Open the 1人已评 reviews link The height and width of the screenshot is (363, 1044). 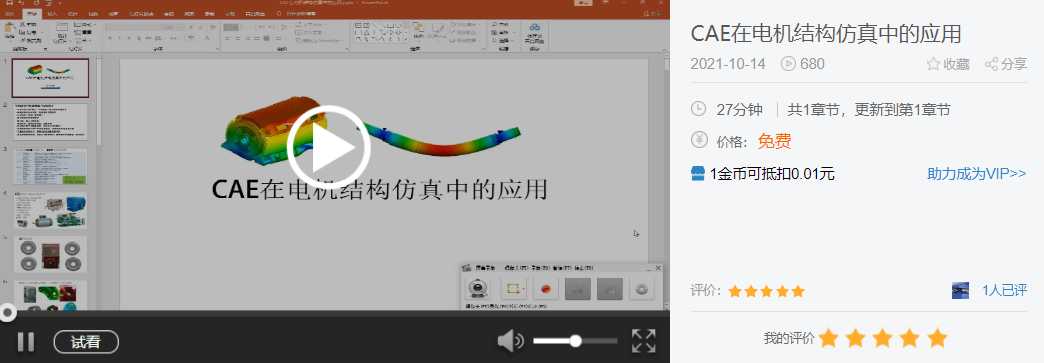1005,290
